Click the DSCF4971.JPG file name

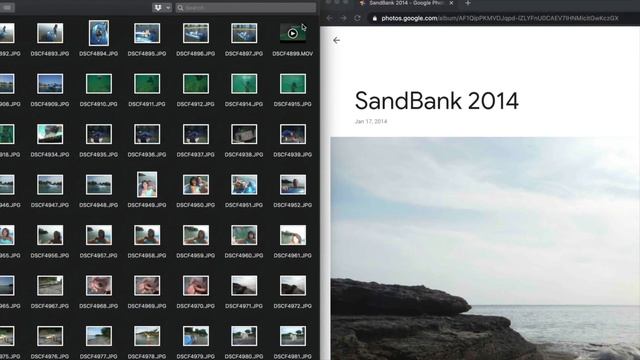tap(244, 306)
